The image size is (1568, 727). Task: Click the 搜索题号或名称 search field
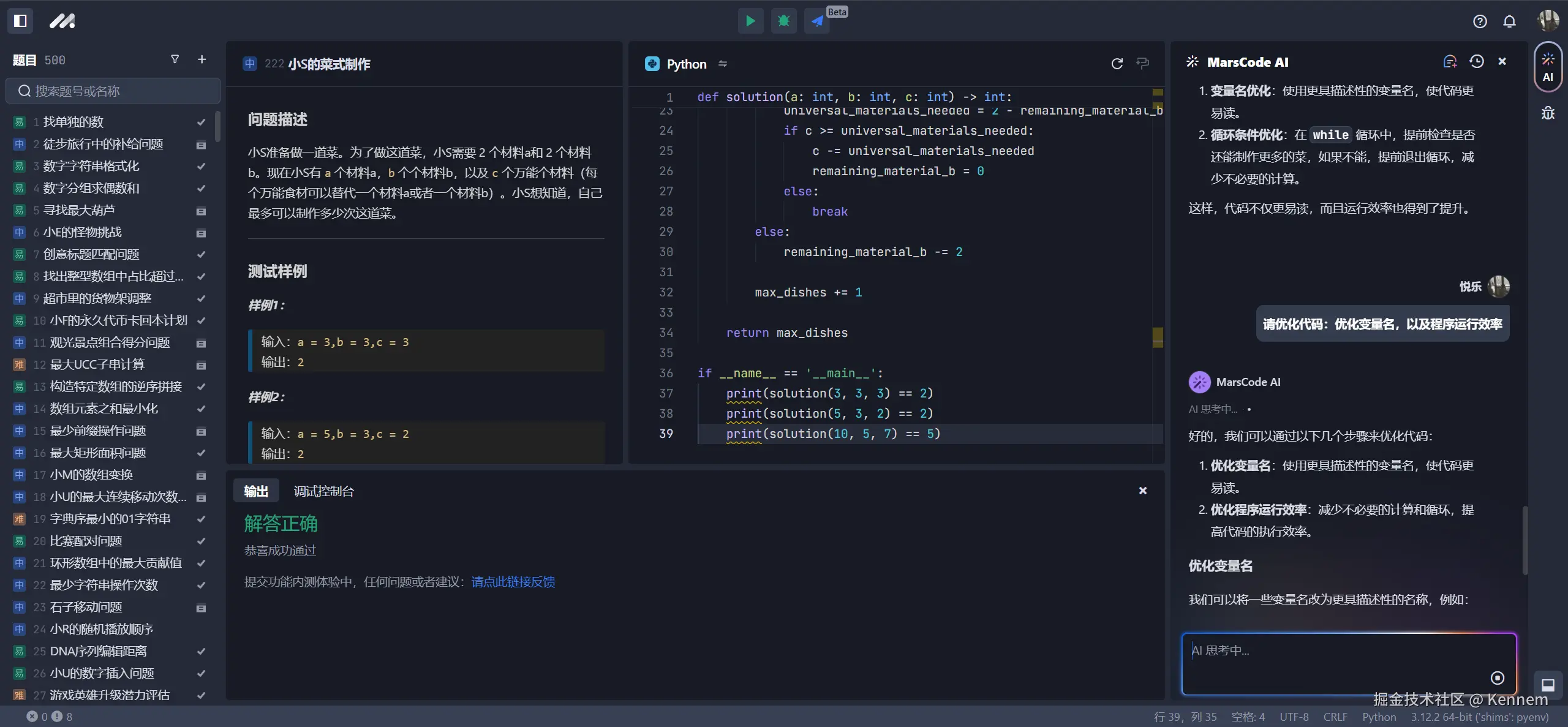113,91
